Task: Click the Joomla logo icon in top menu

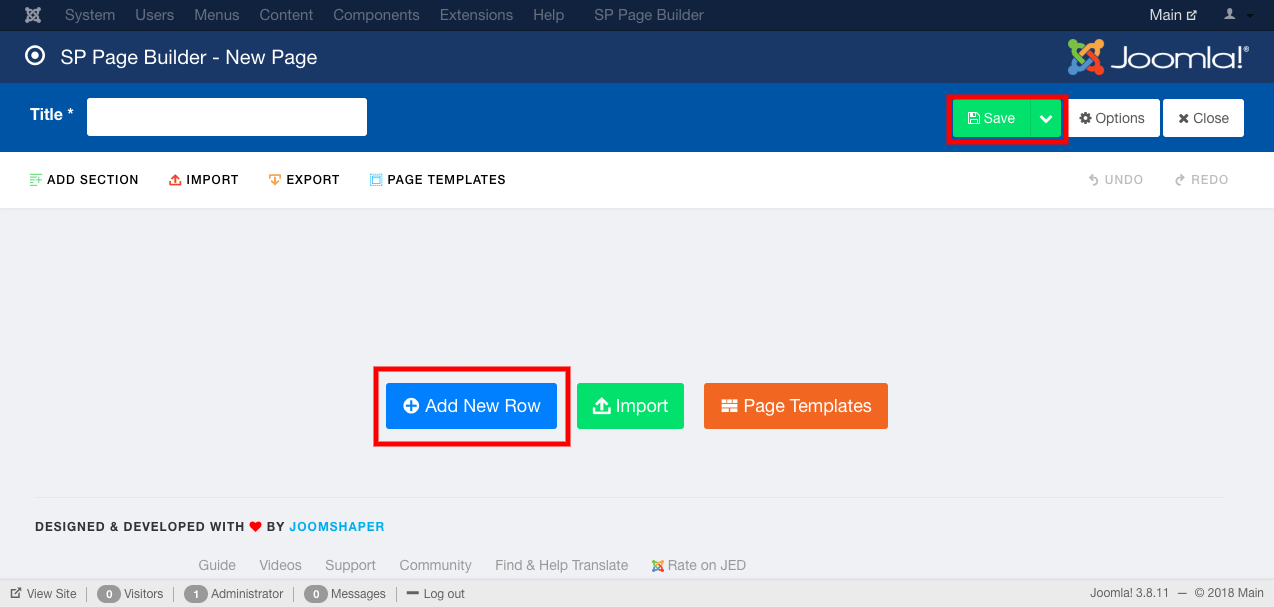Action: click(33, 15)
